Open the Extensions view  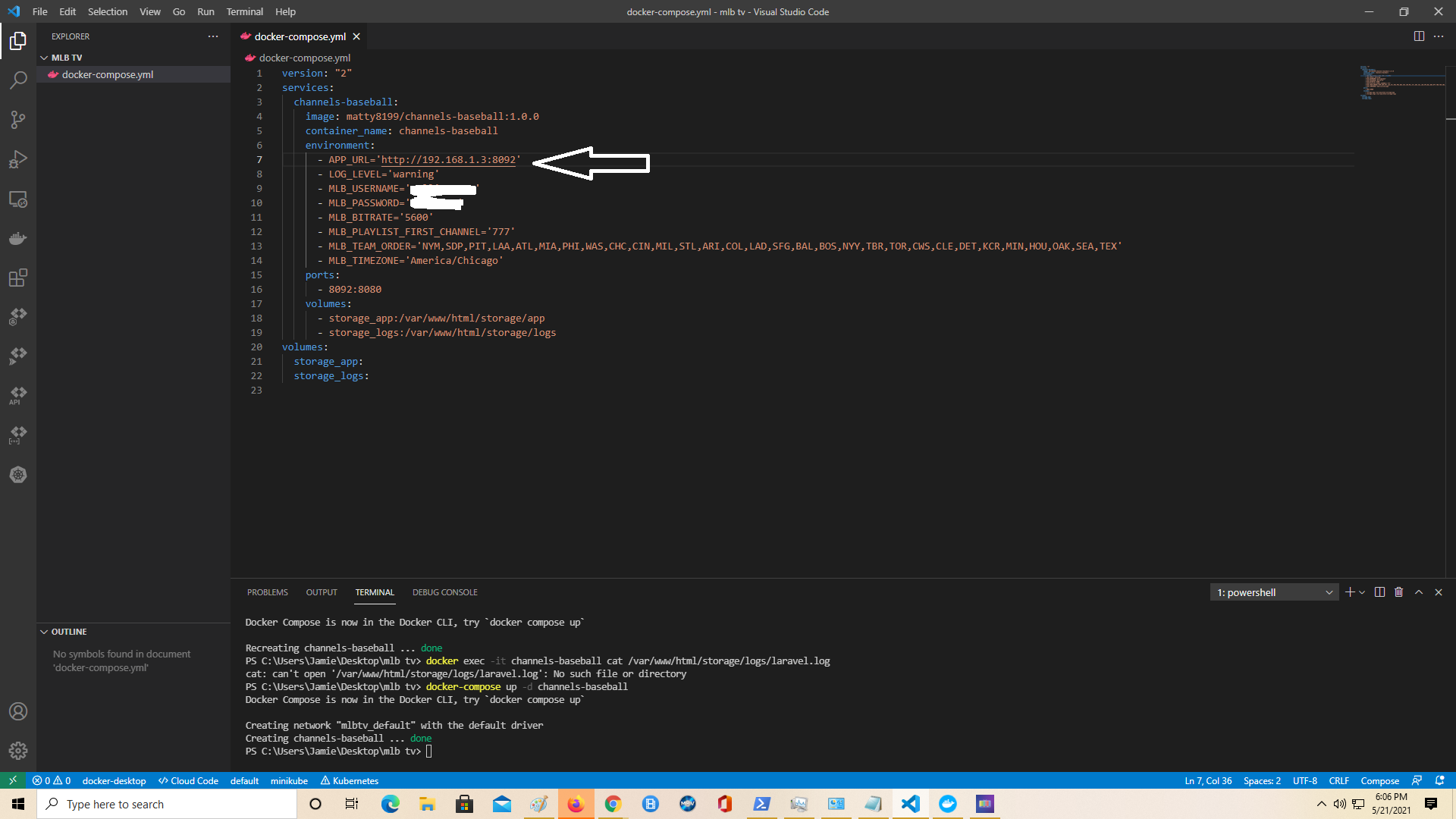tap(18, 278)
